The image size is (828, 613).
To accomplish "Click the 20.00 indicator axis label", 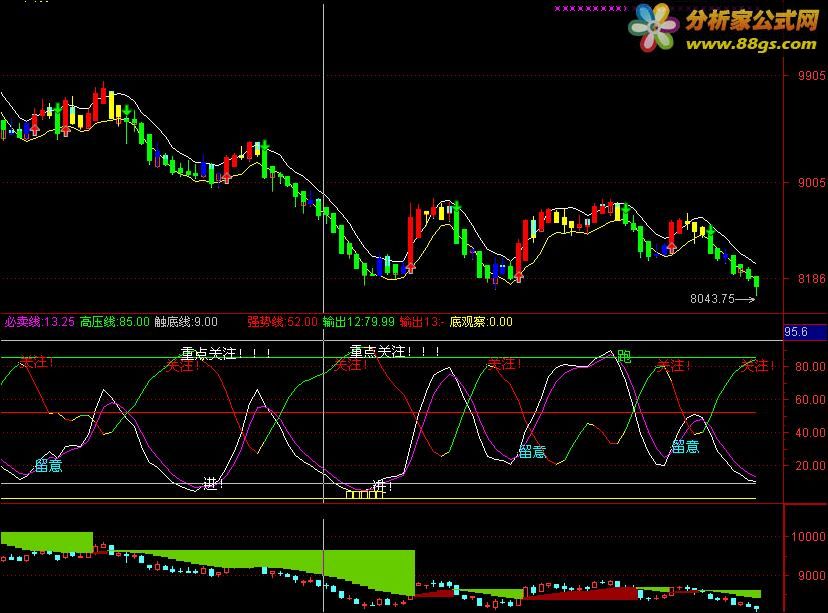I will click(811, 465).
